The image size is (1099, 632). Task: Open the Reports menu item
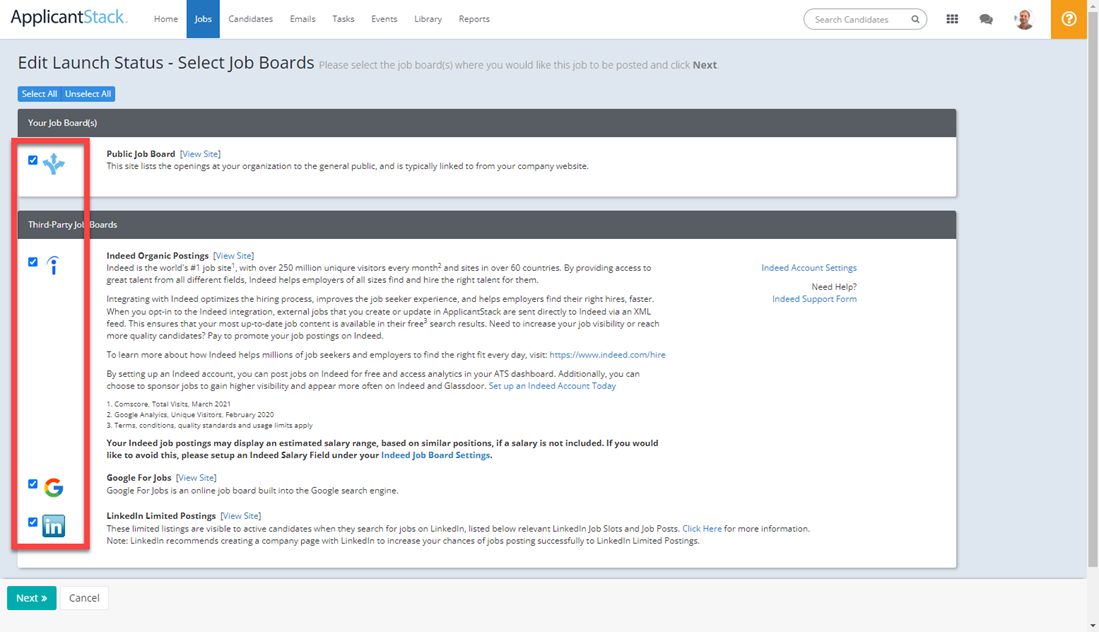pos(474,18)
